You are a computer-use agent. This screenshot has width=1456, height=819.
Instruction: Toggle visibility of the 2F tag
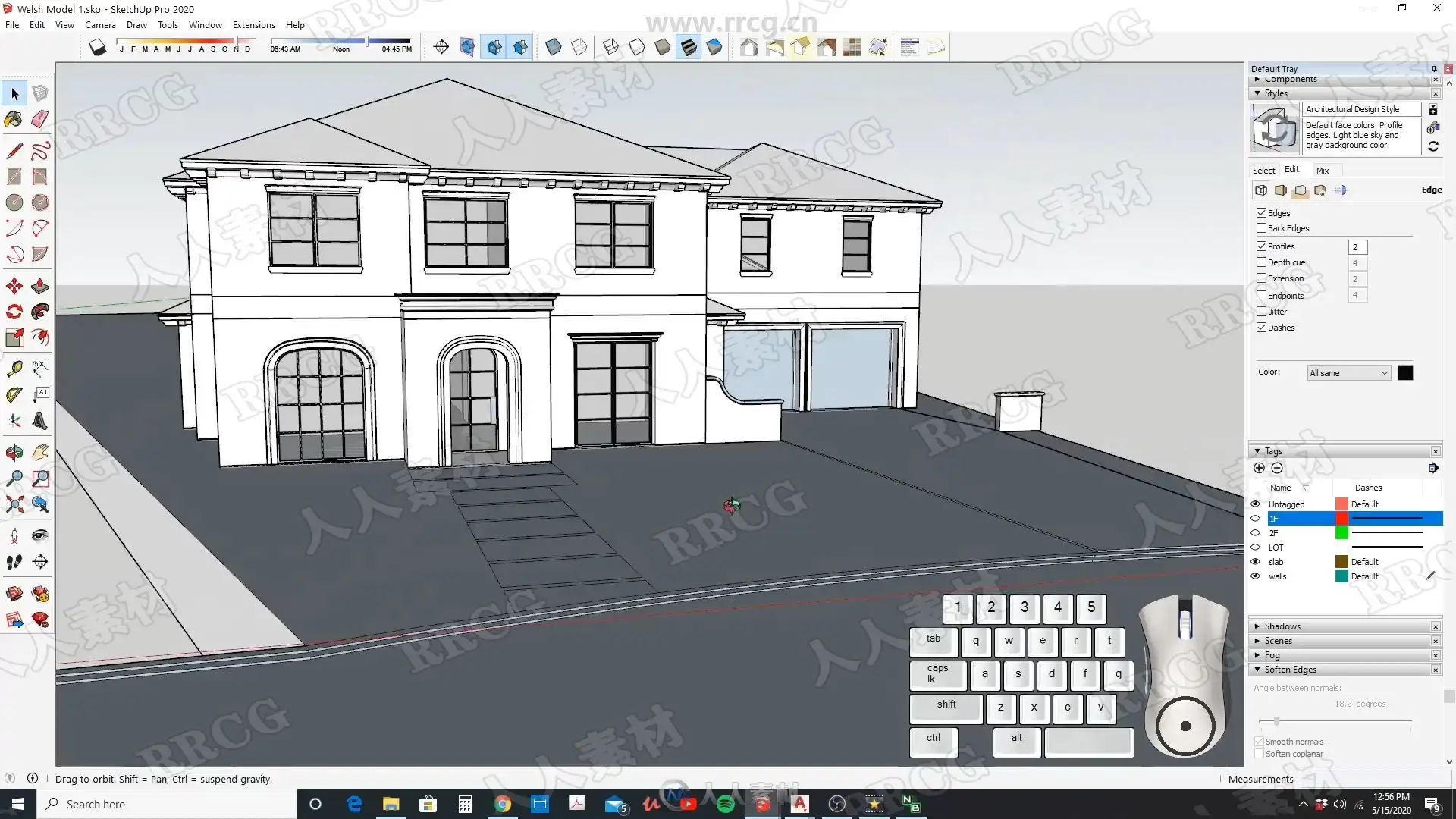1255,533
